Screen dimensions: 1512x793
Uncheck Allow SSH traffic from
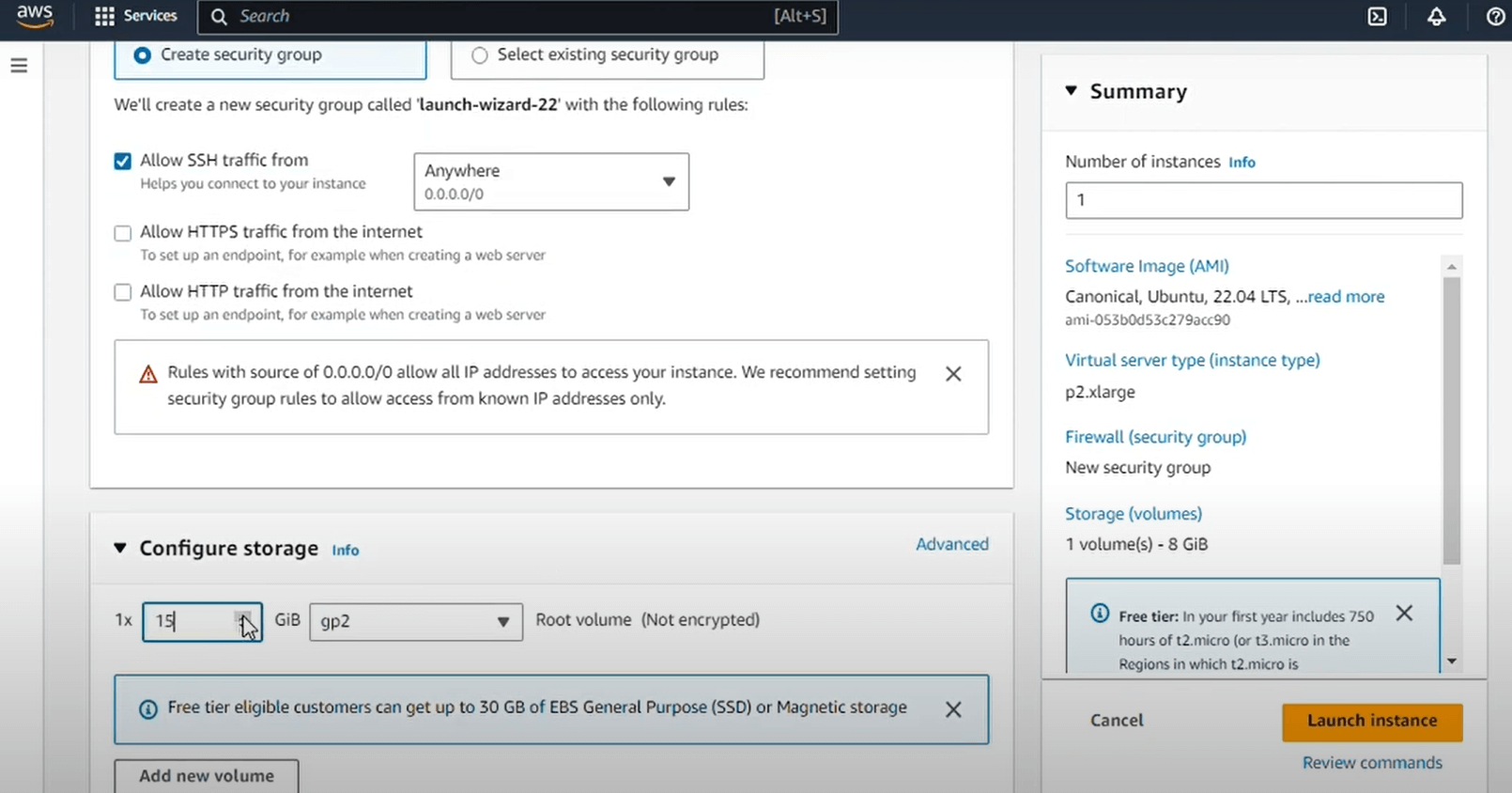123,161
